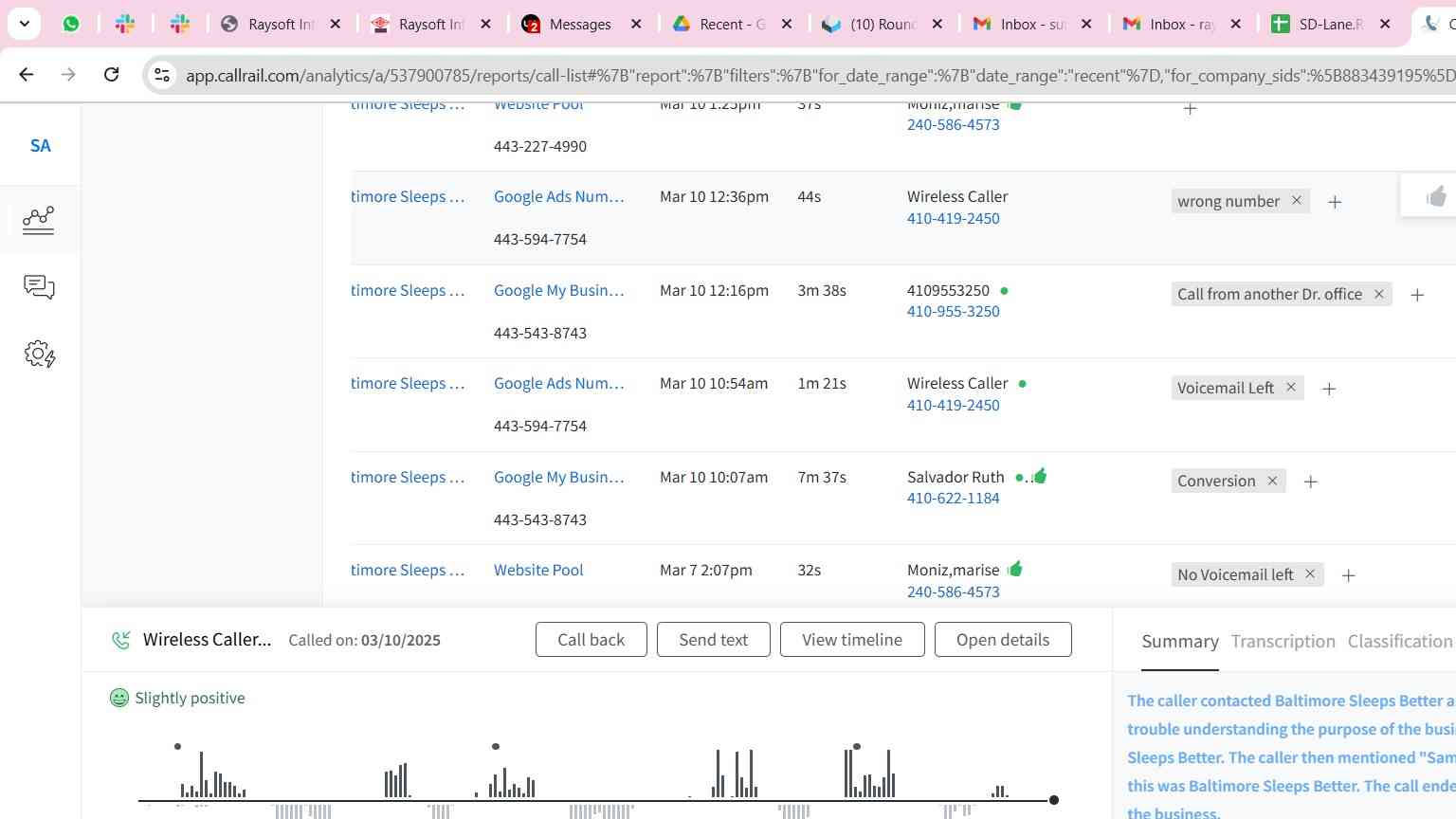Open the SA account avatar

pyautogui.click(x=40, y=145)
